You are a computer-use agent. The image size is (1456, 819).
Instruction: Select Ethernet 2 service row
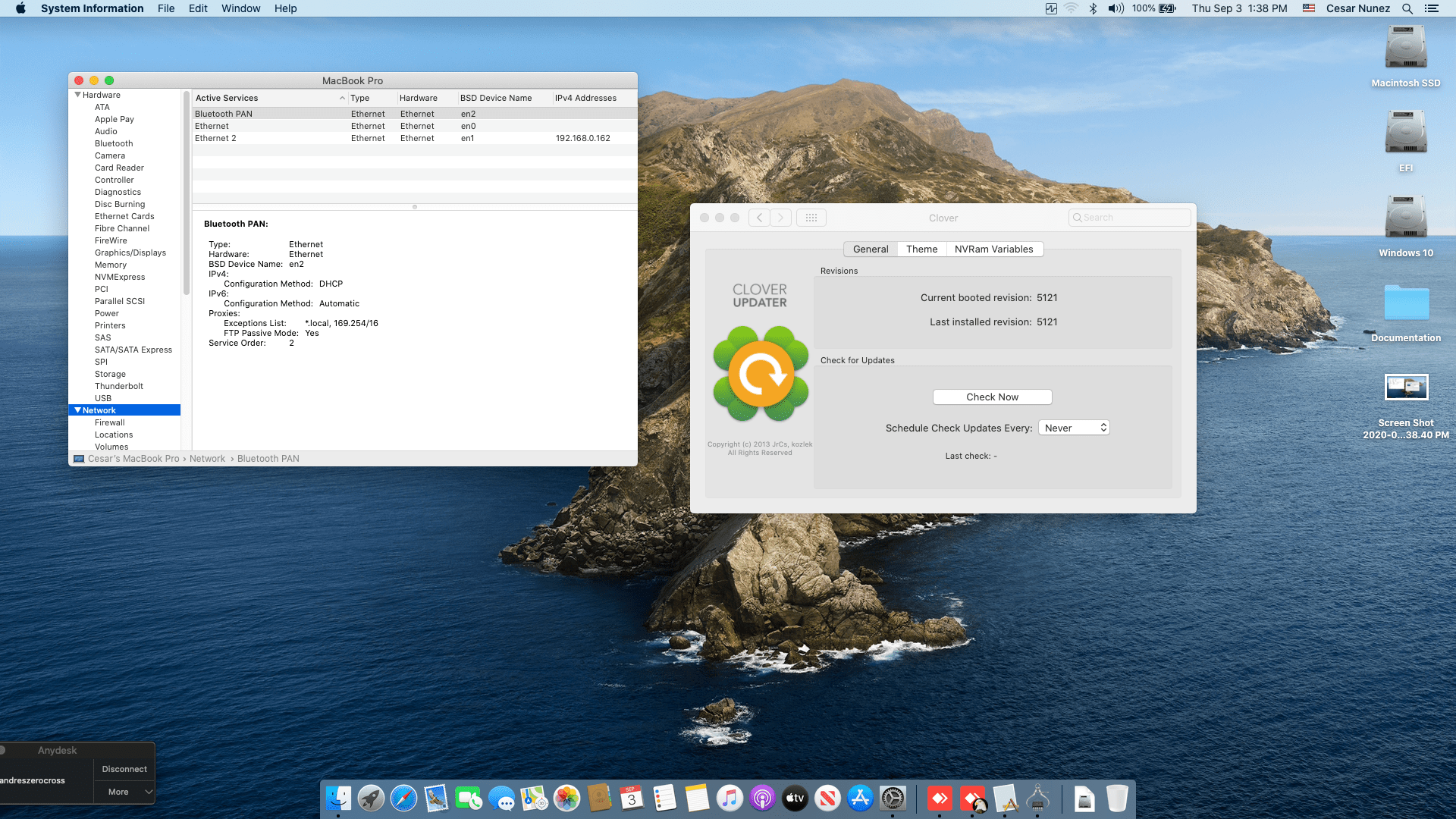414,138
